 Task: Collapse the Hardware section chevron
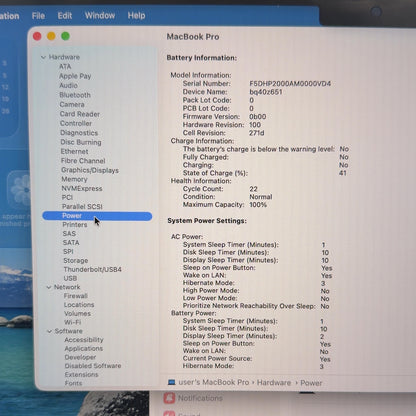point(43,57)
